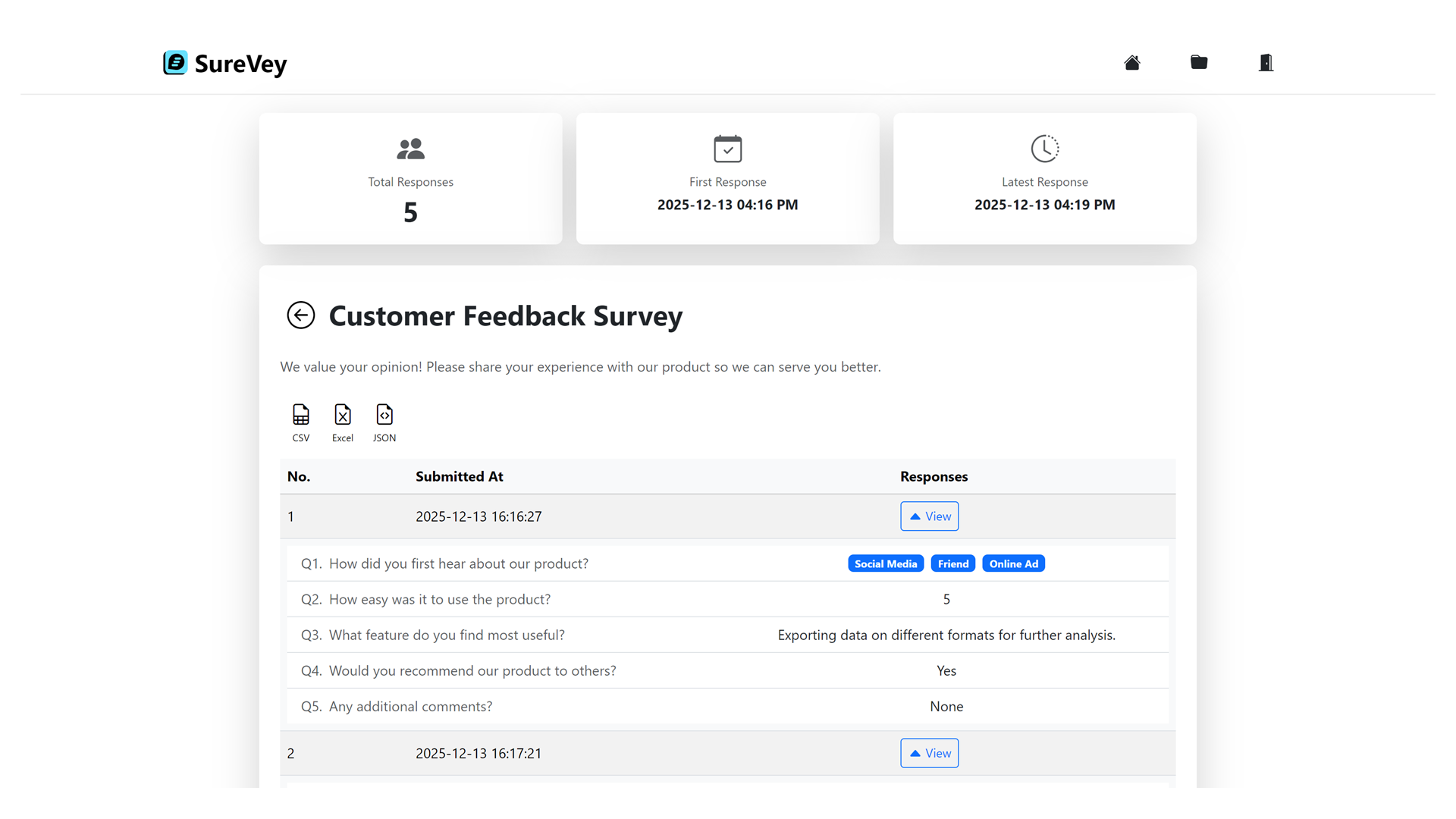Select the Friend answer badge
Image resolution: width=1456 pixels, height=819 pixels.
coord(952,563)
